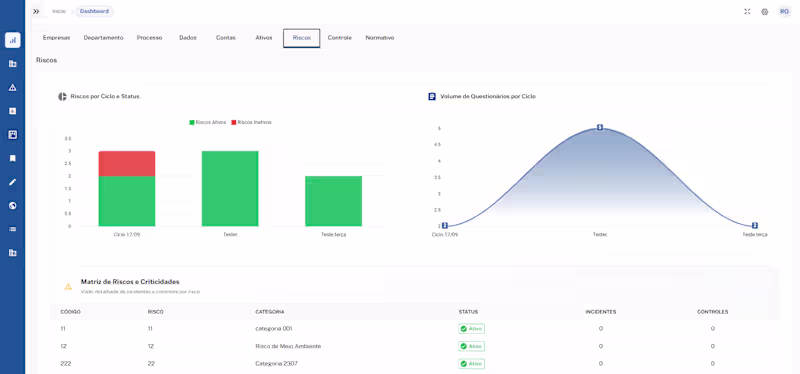
Task: Open the Normativo tab
Action: [x=380, y=38]
